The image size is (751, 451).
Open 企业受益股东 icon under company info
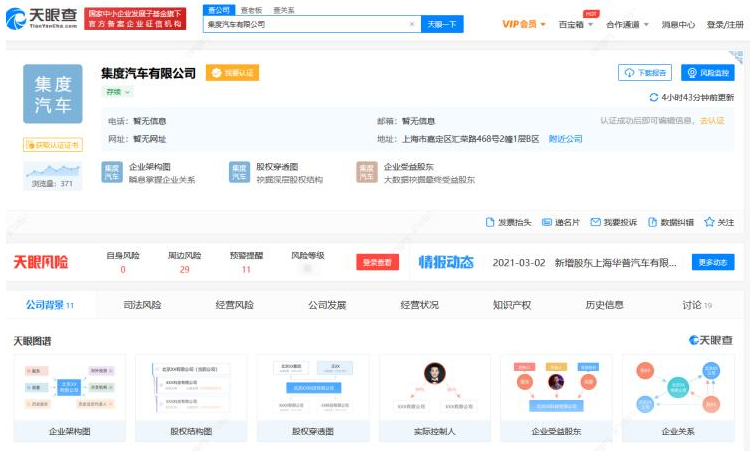click(367, 172)
